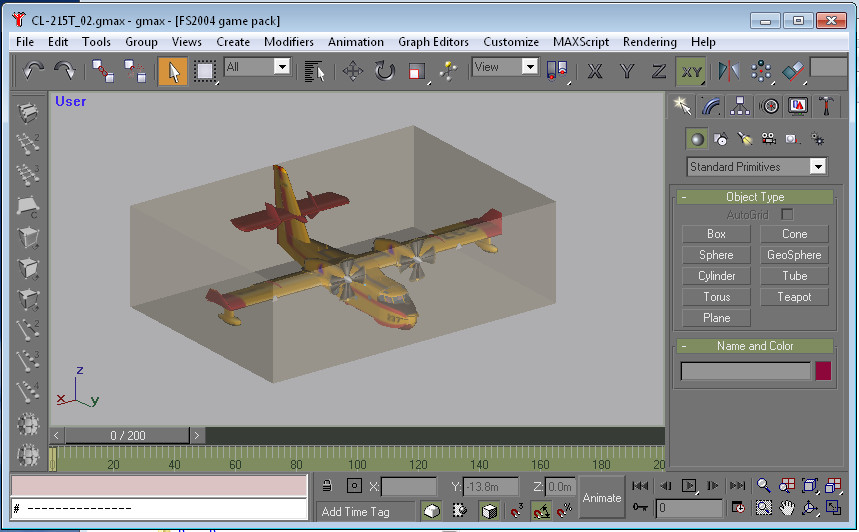Click the Add Time Tag field
The height and width of the screenshot is (532, 859).
click(366, 511)
